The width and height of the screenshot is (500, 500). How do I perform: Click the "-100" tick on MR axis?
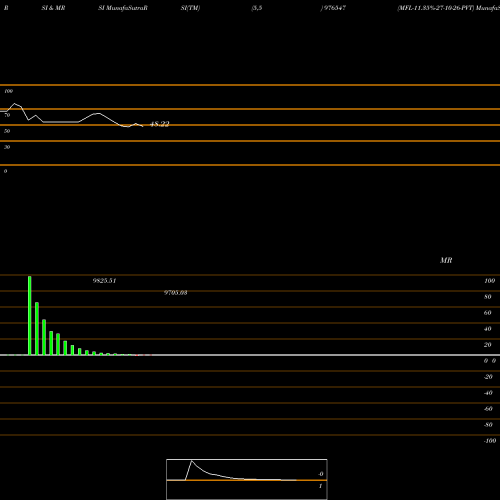pyautogui.click(x=490, y=441)
